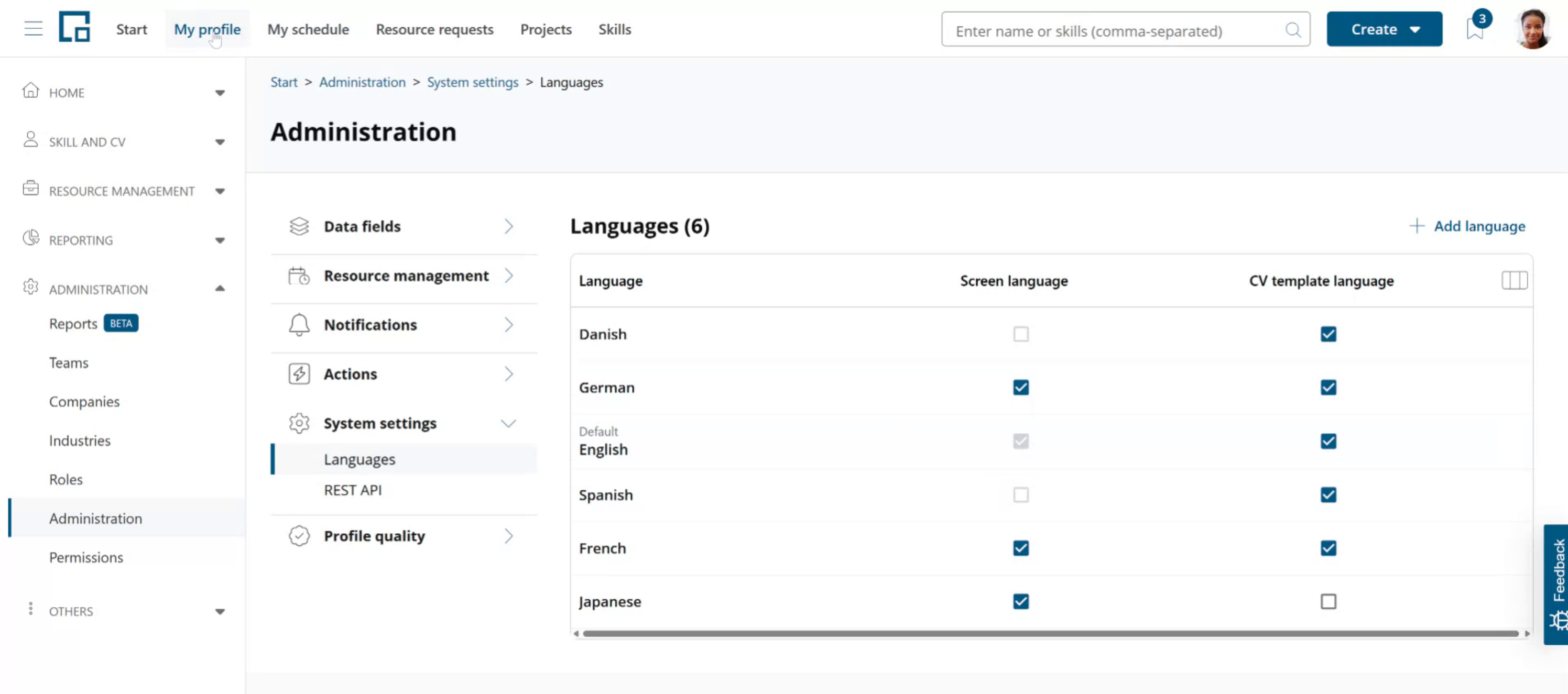The height and width of the screenshot is (694, 1568).
Task: Follow the System settings breadcrumb link
Action: tap(472, 82)
